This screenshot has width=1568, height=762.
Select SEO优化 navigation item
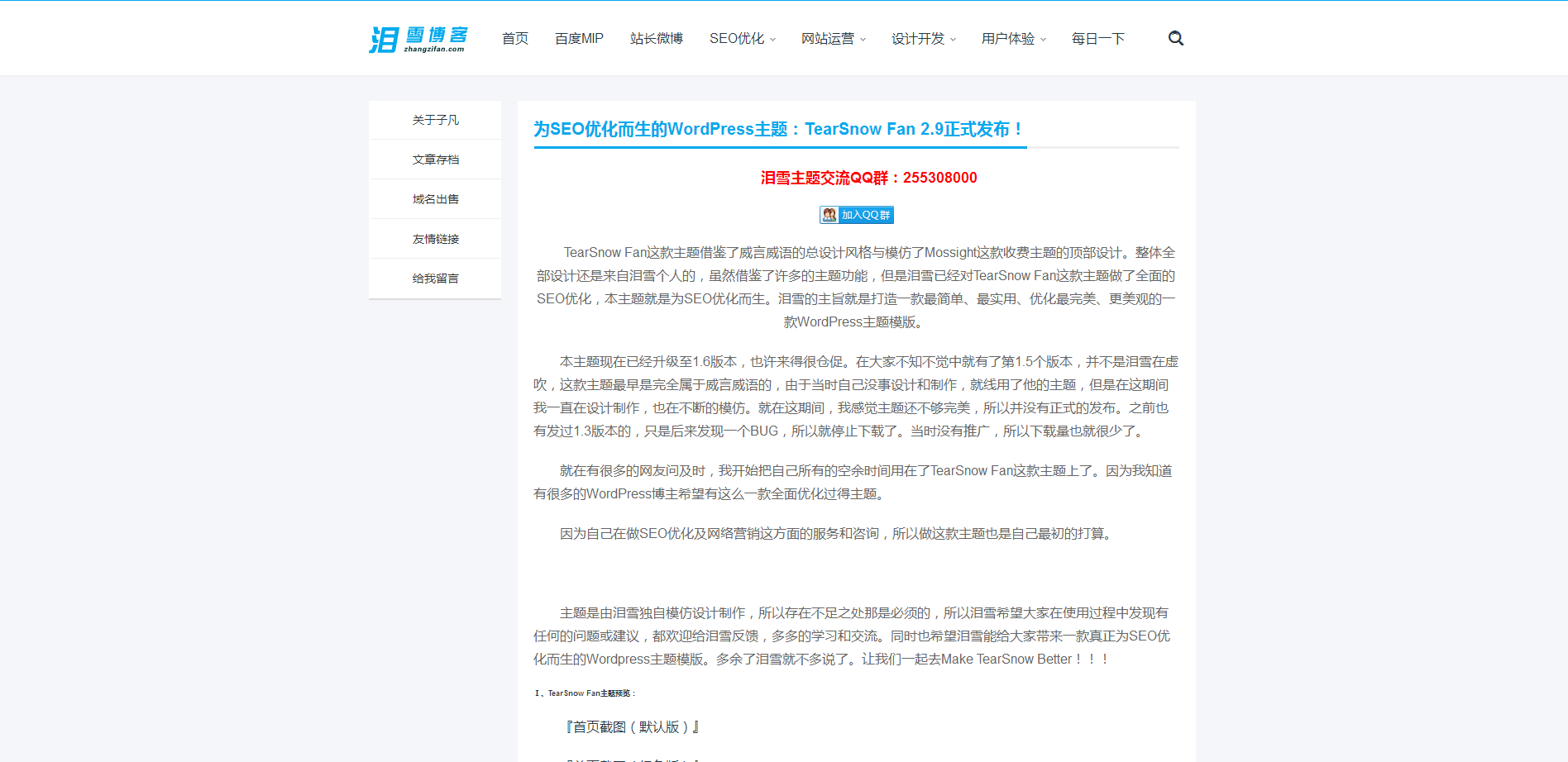click(737, 39)
